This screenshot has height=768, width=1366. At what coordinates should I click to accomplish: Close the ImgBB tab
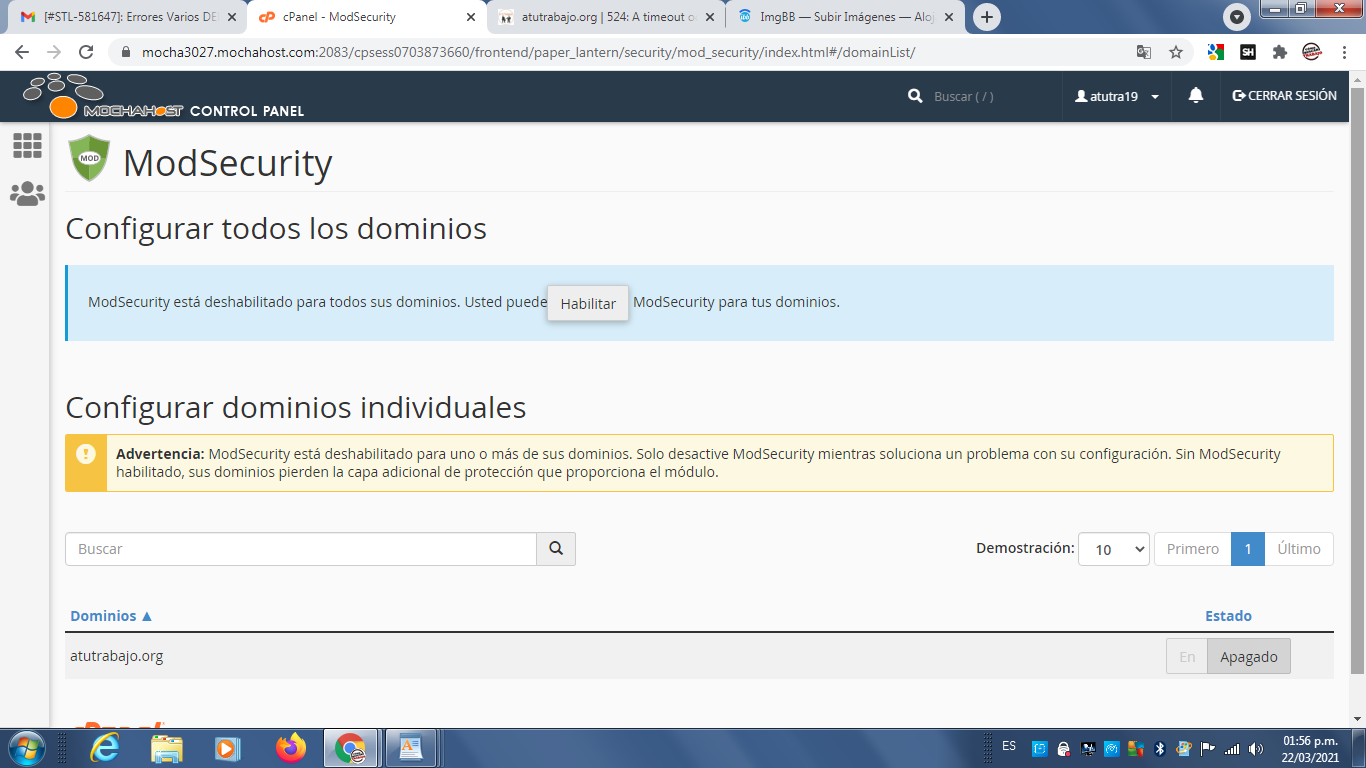coord(948,17)
